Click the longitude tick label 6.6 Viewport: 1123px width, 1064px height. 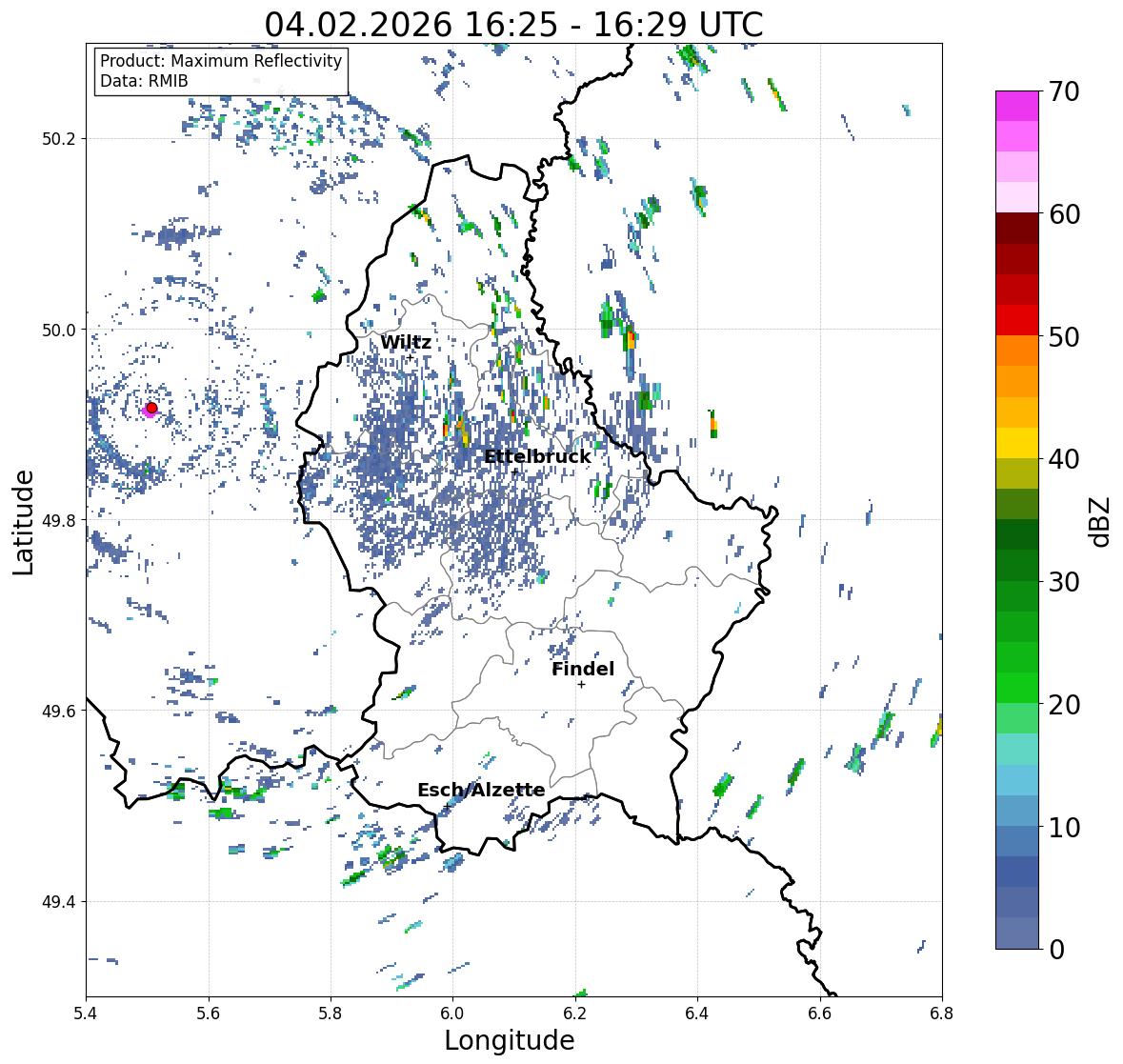point(819,1014)
